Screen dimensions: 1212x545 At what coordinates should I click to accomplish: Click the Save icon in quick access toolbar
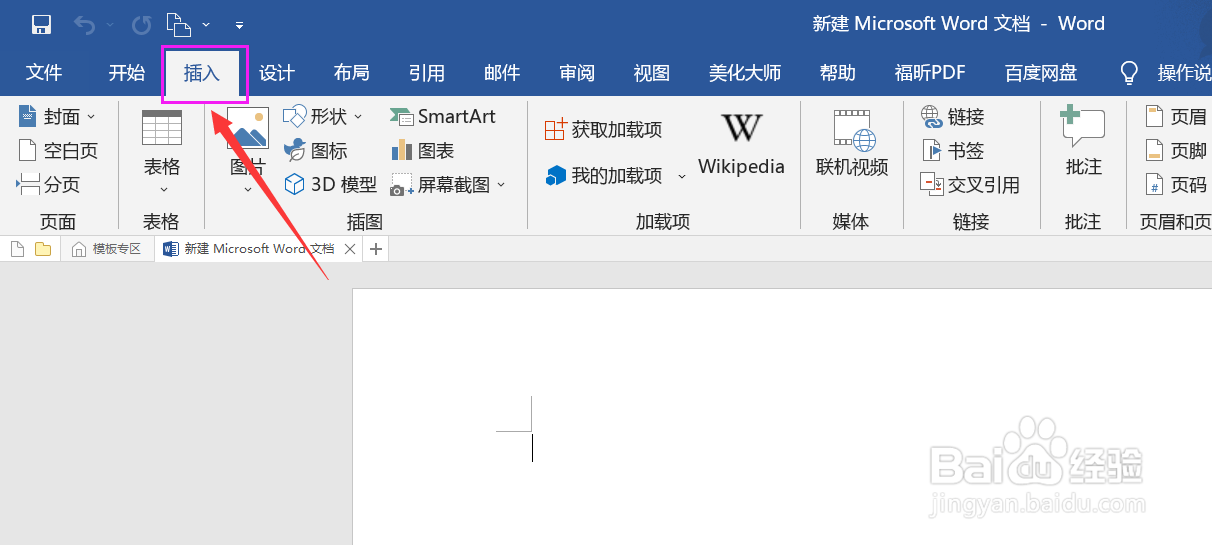click(x=41, y=24)
